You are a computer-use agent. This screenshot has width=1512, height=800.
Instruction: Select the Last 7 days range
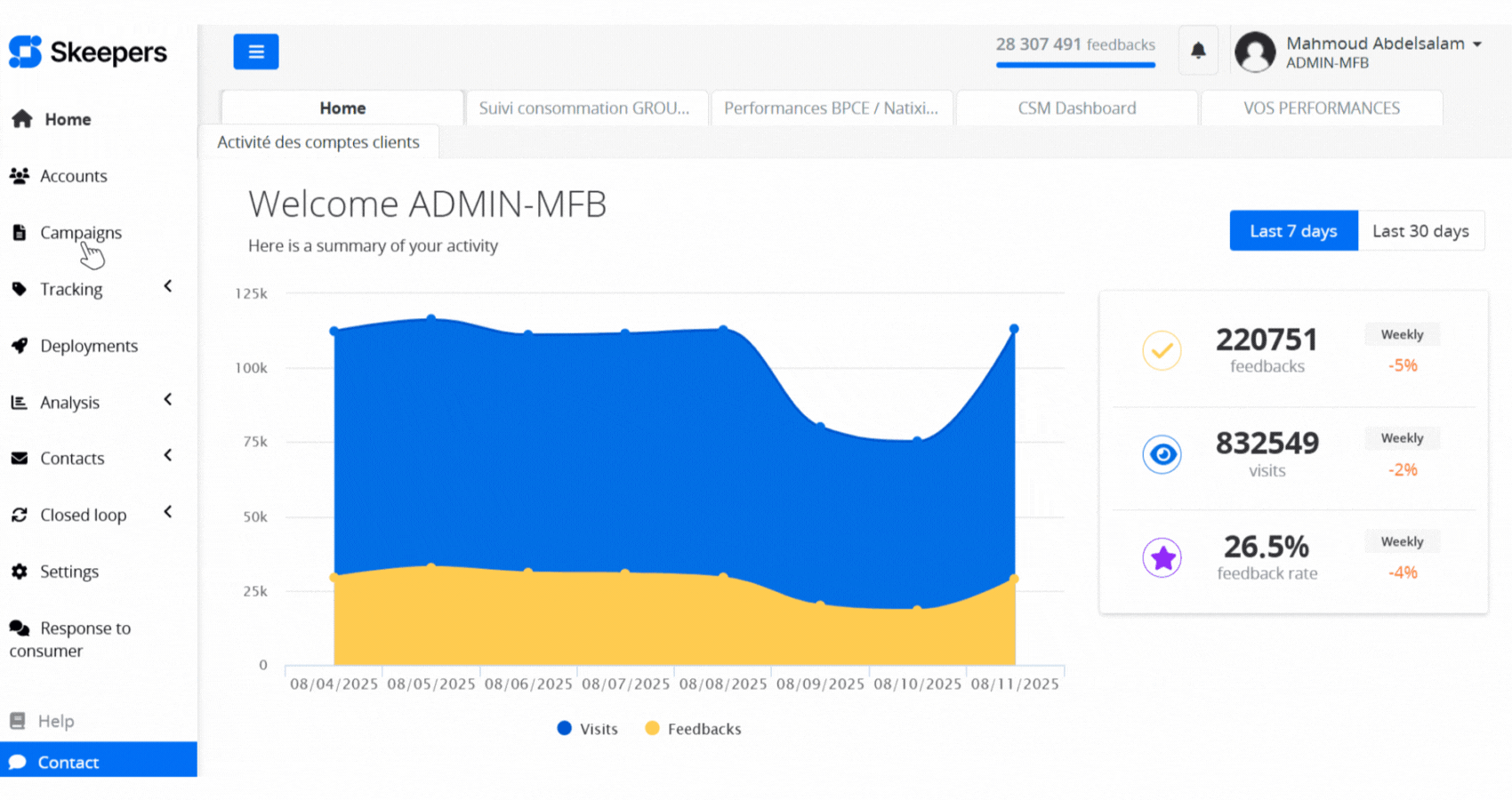click(1293, 231)
